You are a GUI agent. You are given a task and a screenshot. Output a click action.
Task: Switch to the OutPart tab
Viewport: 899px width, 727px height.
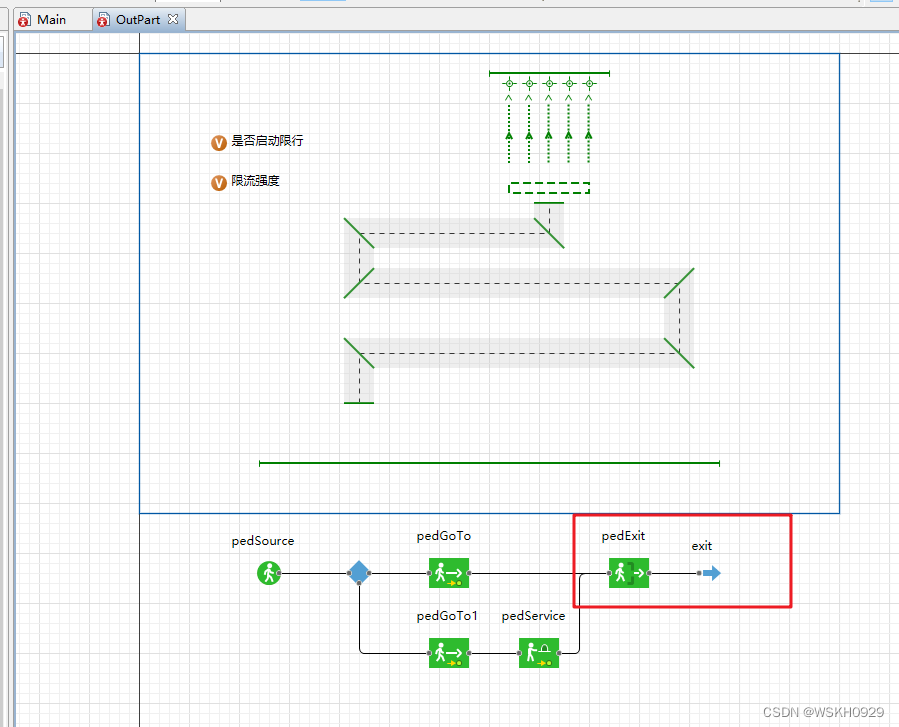pos(138,19)
